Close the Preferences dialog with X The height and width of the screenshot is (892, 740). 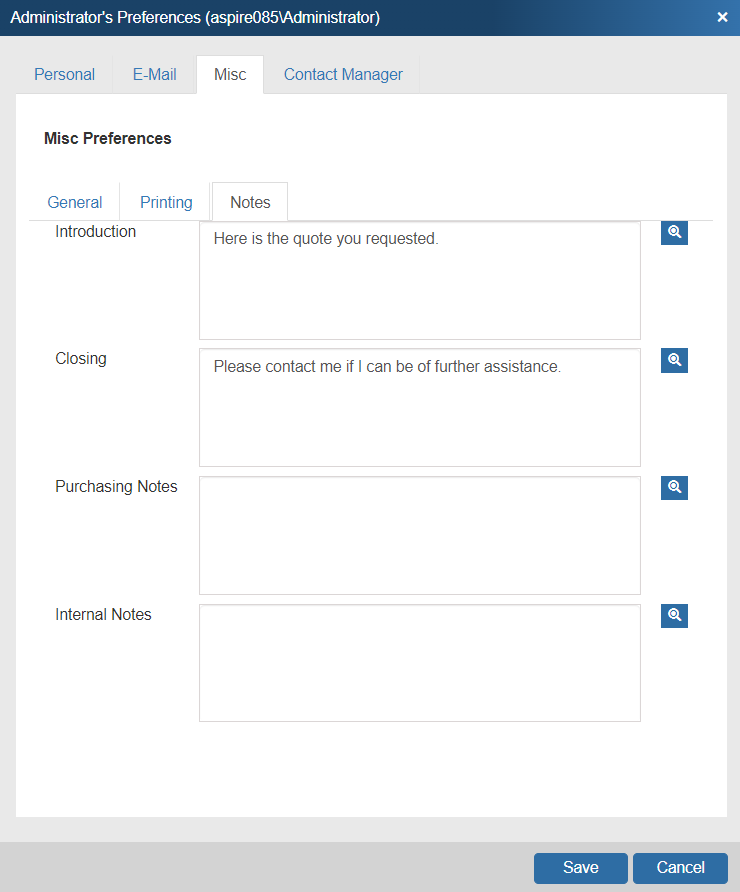(722, 17)
